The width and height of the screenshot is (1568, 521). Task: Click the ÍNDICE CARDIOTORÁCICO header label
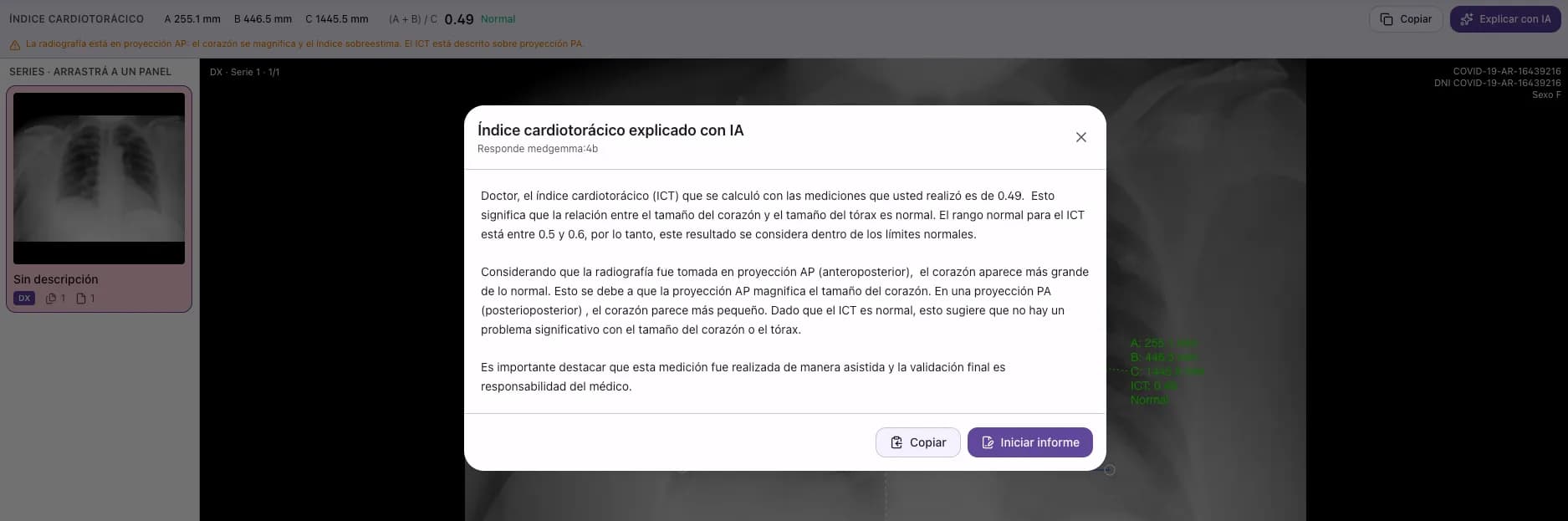(76, 19)
